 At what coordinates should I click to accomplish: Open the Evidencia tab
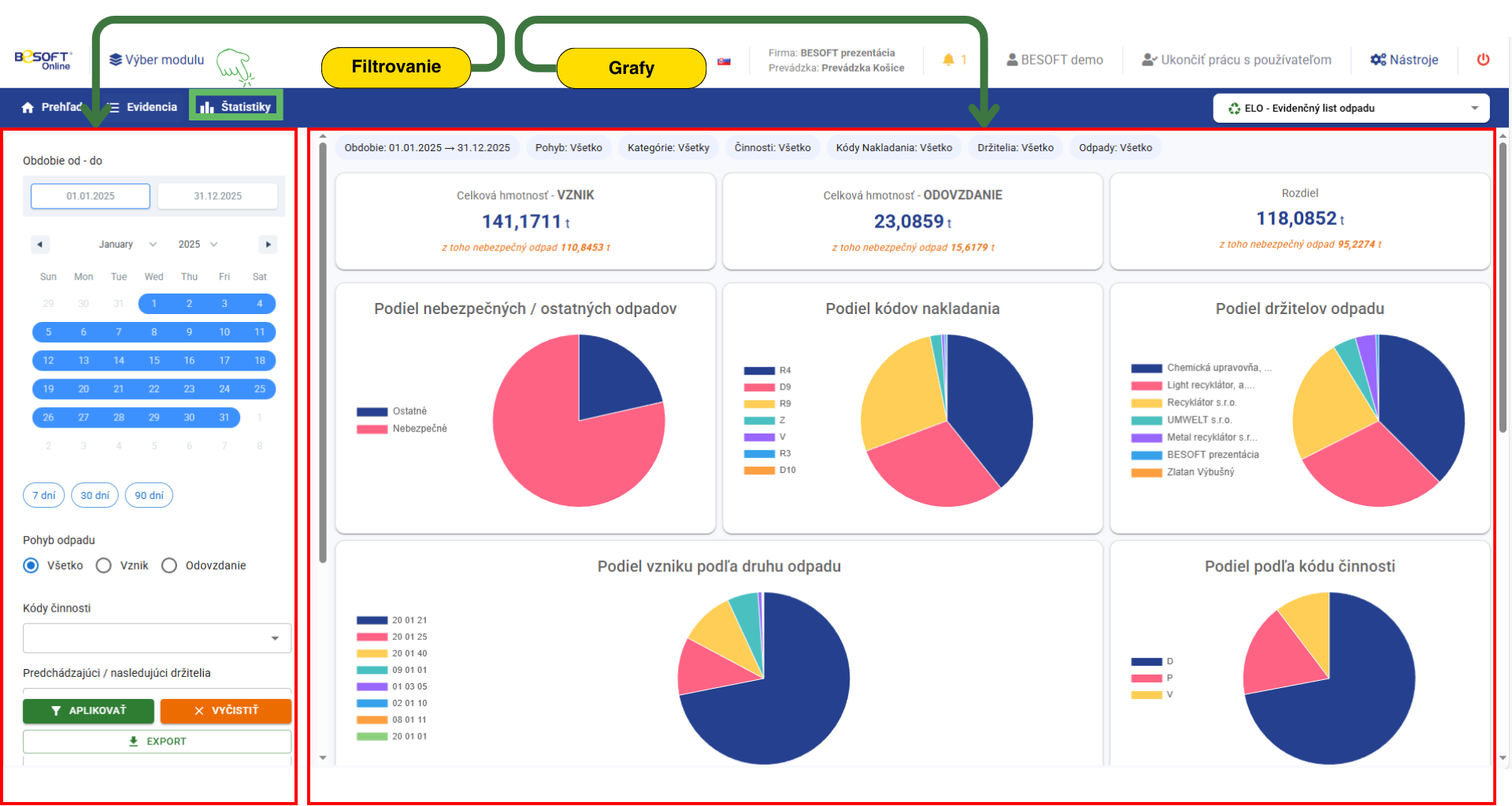(143, 107)
